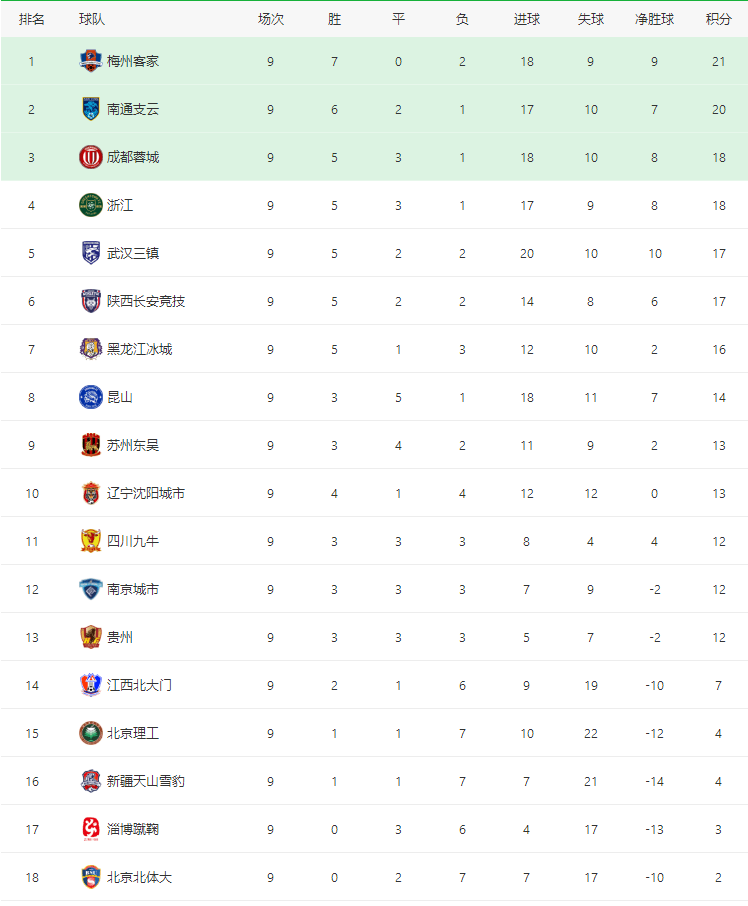This screenshot has width=748, height=906.
Task: Select the 辽宁沈阳城市 team name
Action: (146, 493)
